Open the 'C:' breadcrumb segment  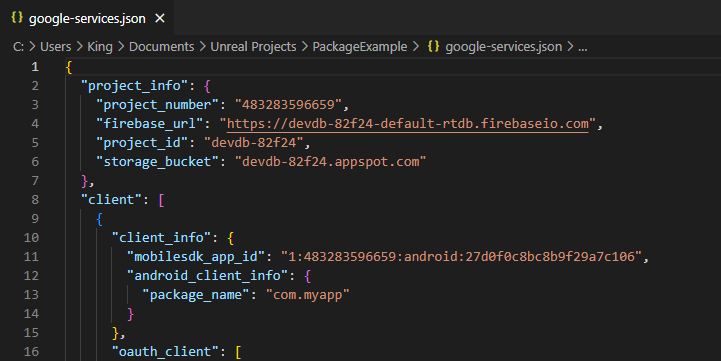pos(18,47)
